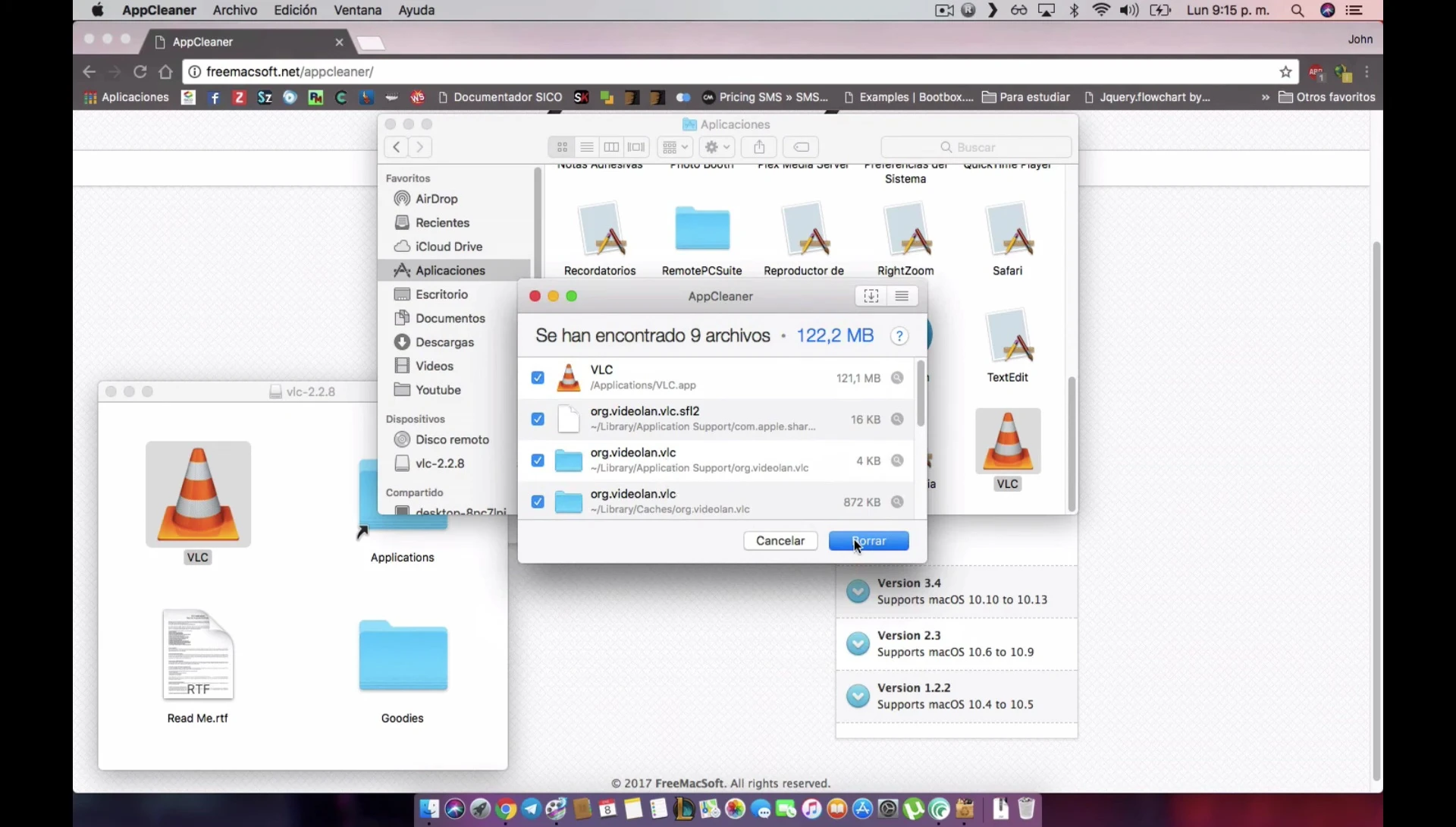Click magnifier icon beside the 872 KB cache folder
This screenshot has height=827, width=1456.
[x=897, y=502]
